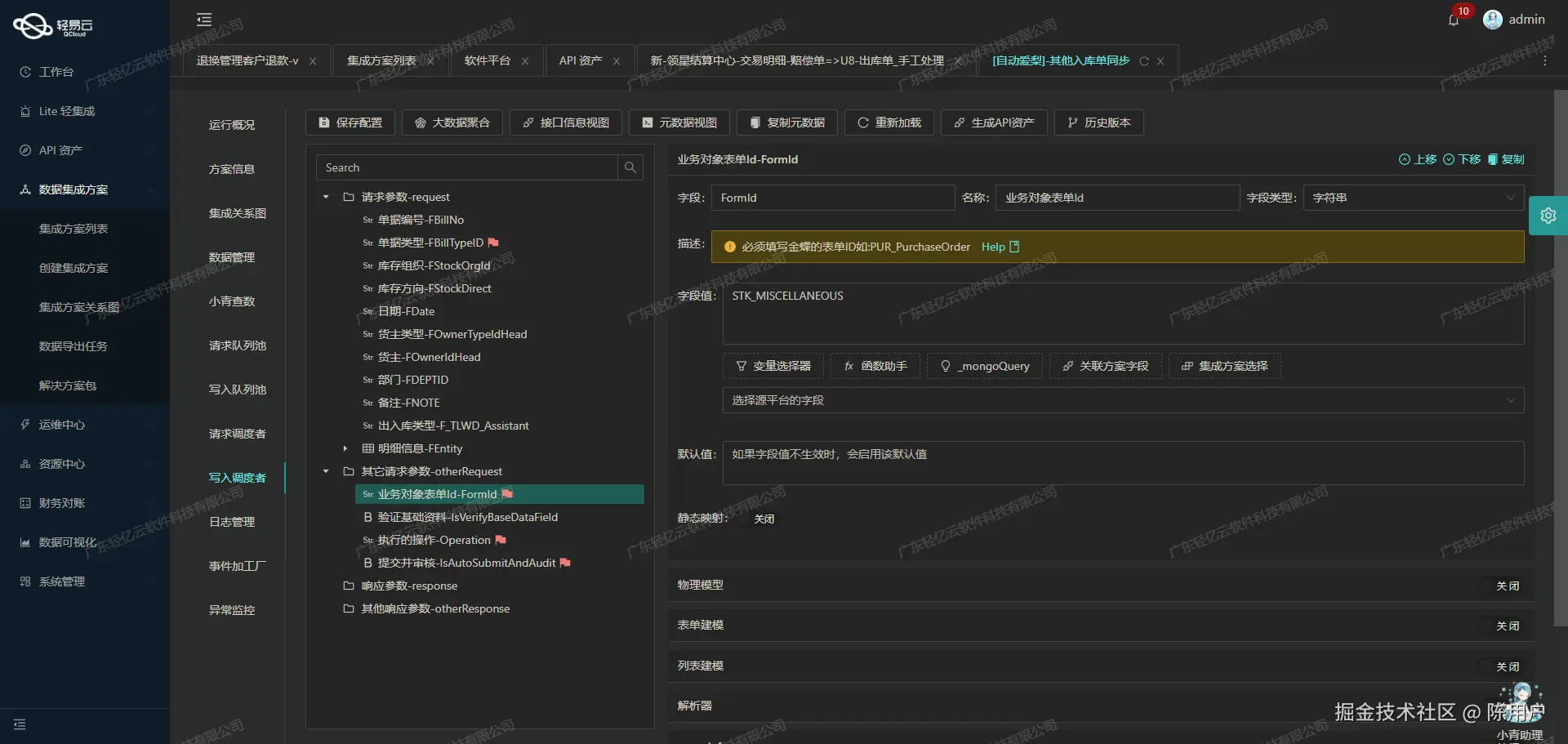Image resolution: width=1568 pixels, height=744 pixels.
Task: Expand the 明细信息-FEntity tree node
Action: point(344,448)
